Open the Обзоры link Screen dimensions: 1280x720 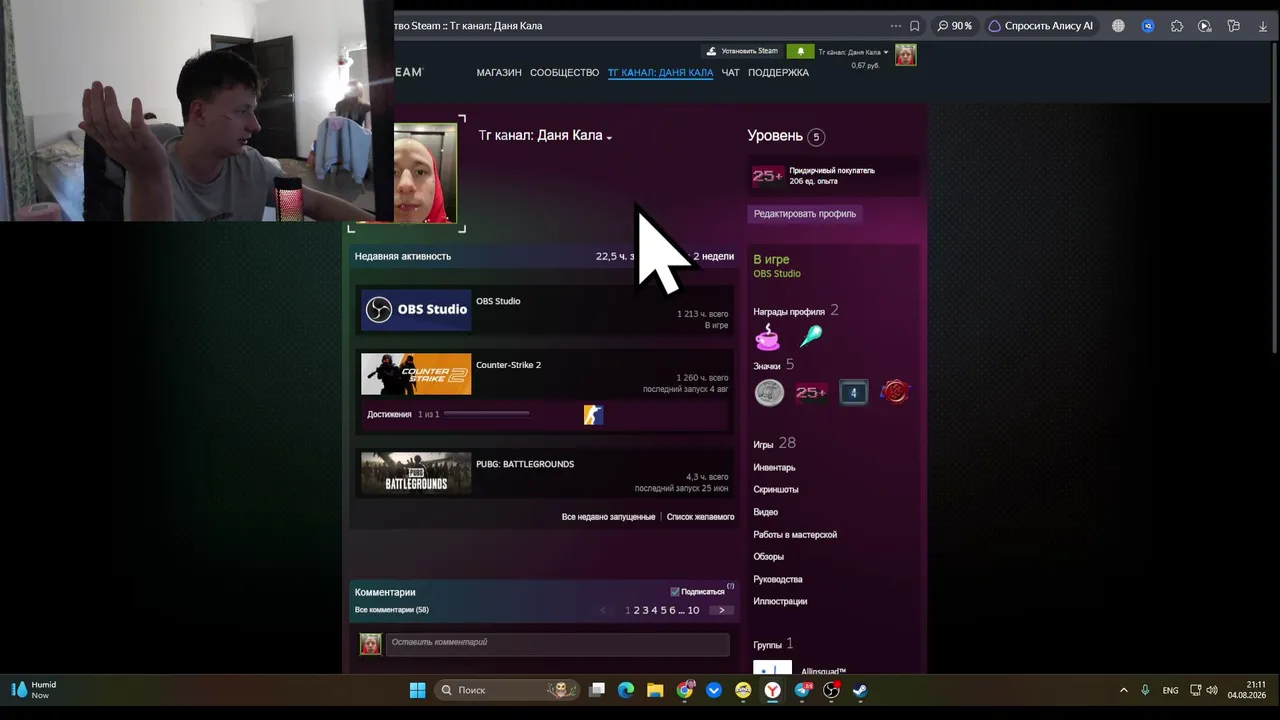pyautogui.click(x=768, y=557)
